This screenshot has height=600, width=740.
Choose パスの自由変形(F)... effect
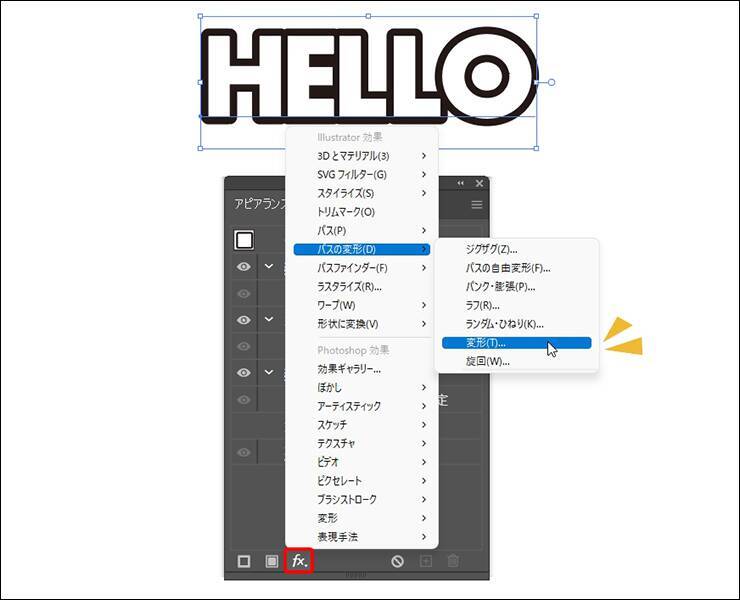517,268
